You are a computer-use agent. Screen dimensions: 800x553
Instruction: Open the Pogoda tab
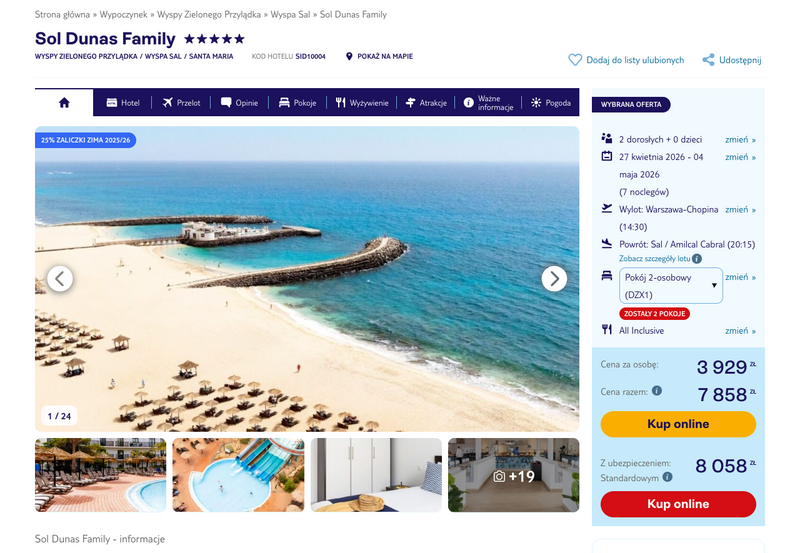(551, 103)
